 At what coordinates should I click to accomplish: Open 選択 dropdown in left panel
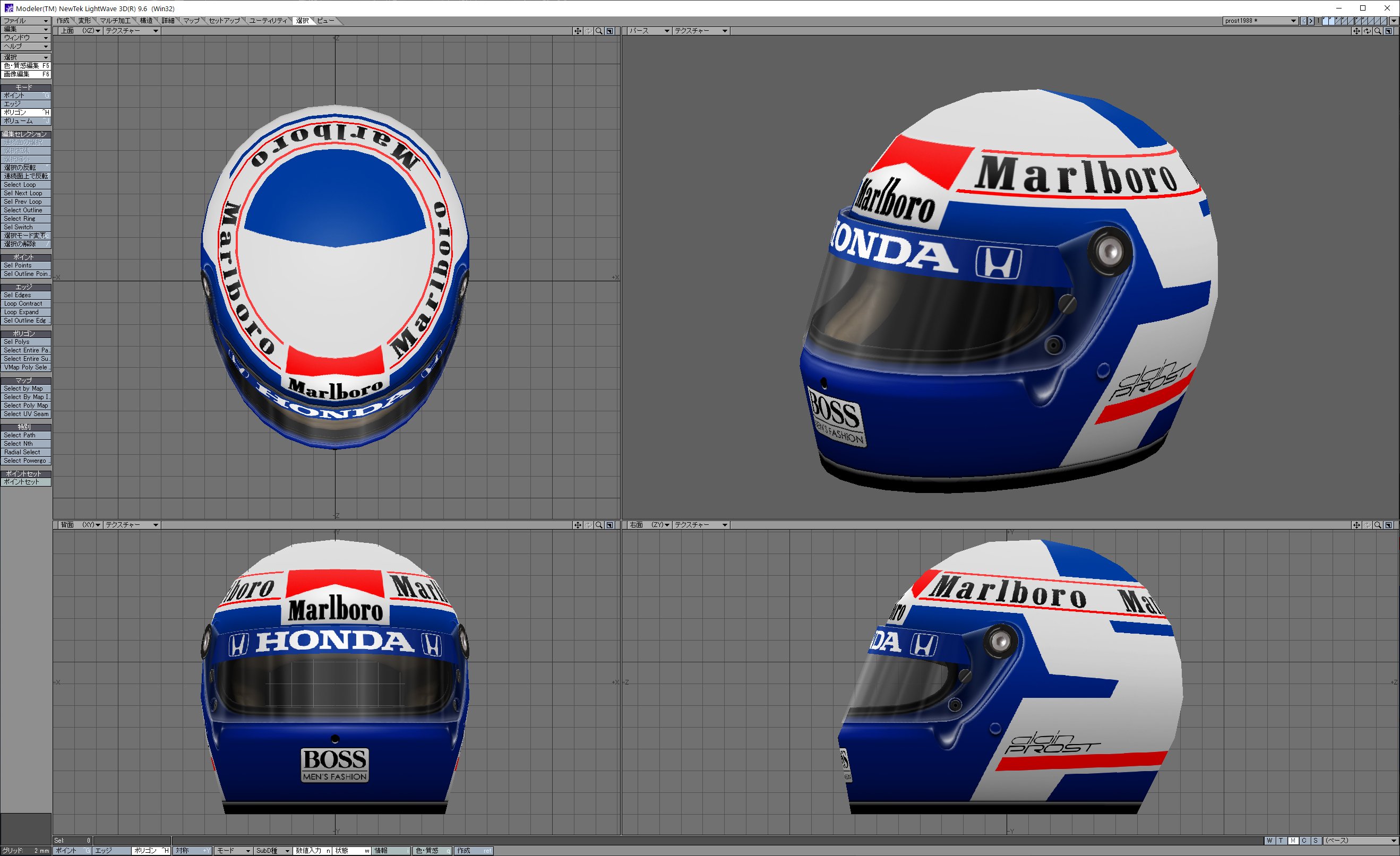(25, 57)
